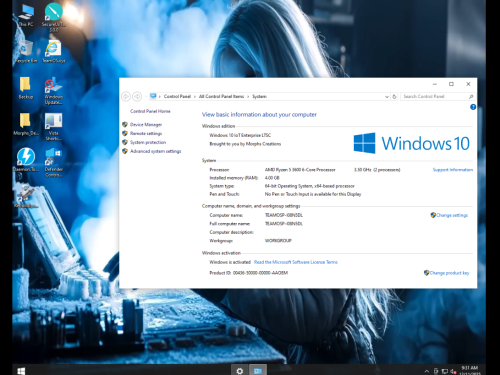Maximize the System window
The image size is (500, 375).
click(x=451, y=84)
